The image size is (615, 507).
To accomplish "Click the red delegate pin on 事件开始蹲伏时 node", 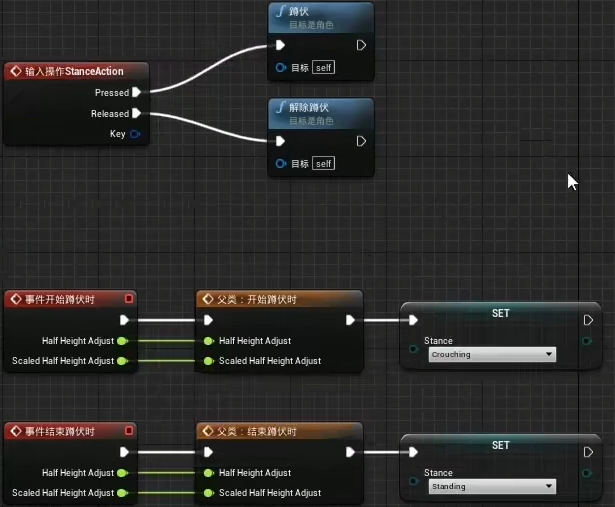I will 128,298.
